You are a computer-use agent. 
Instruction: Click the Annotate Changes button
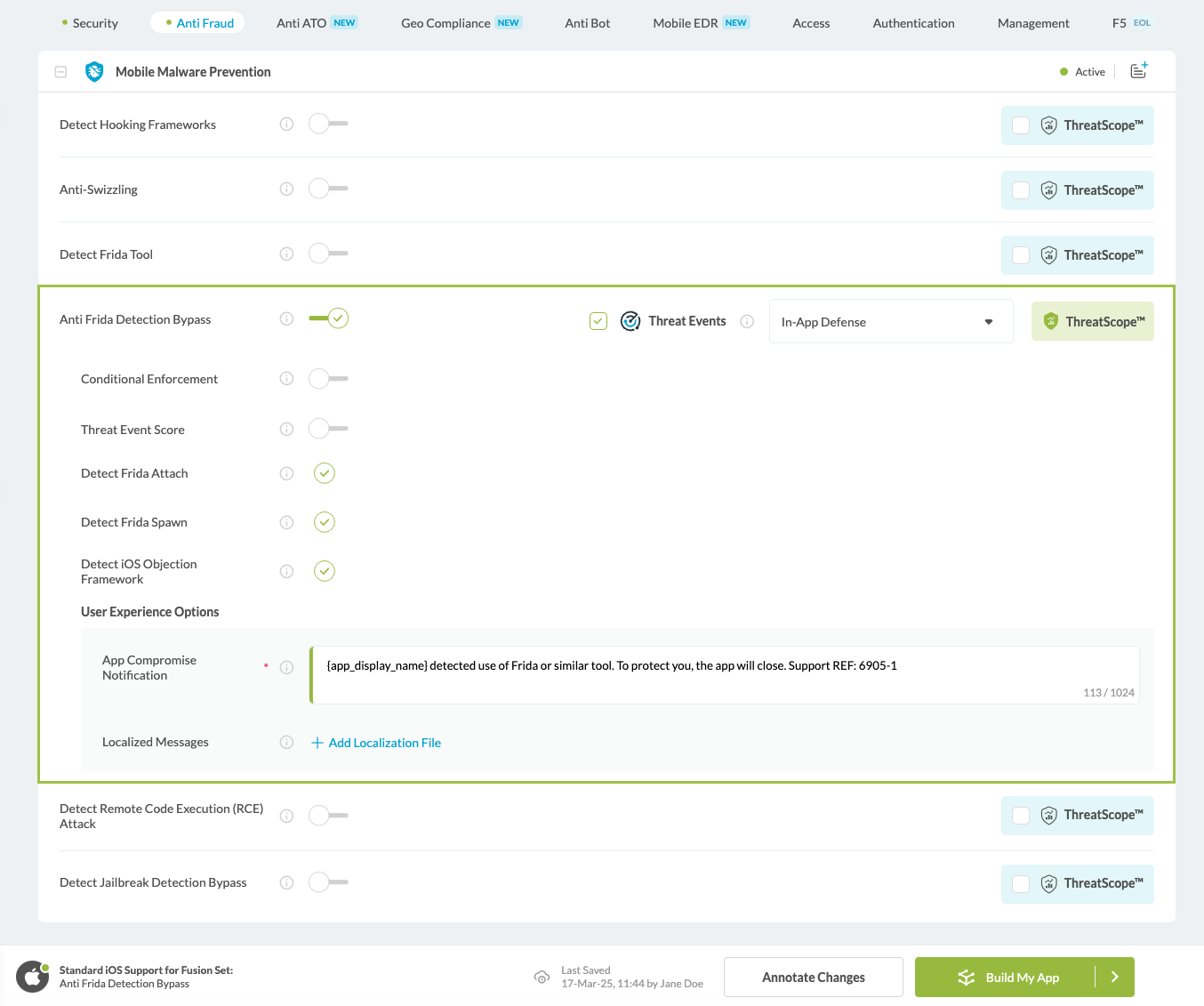coord(813,977)
